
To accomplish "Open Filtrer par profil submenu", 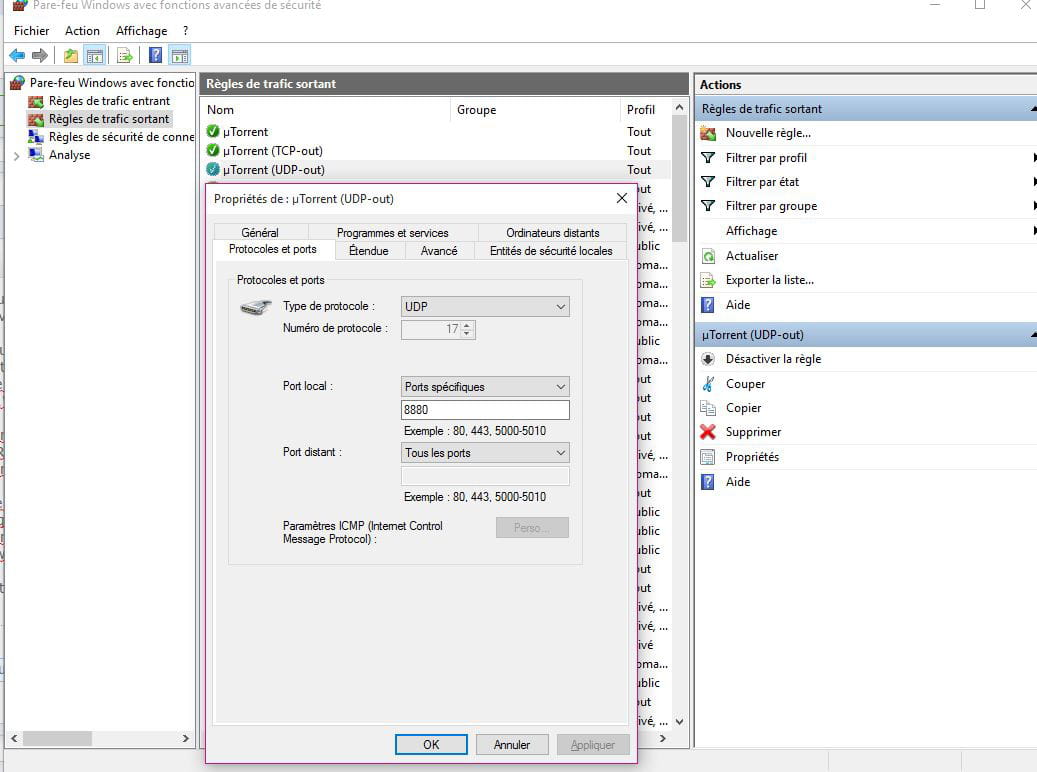I will coord(766,157).
